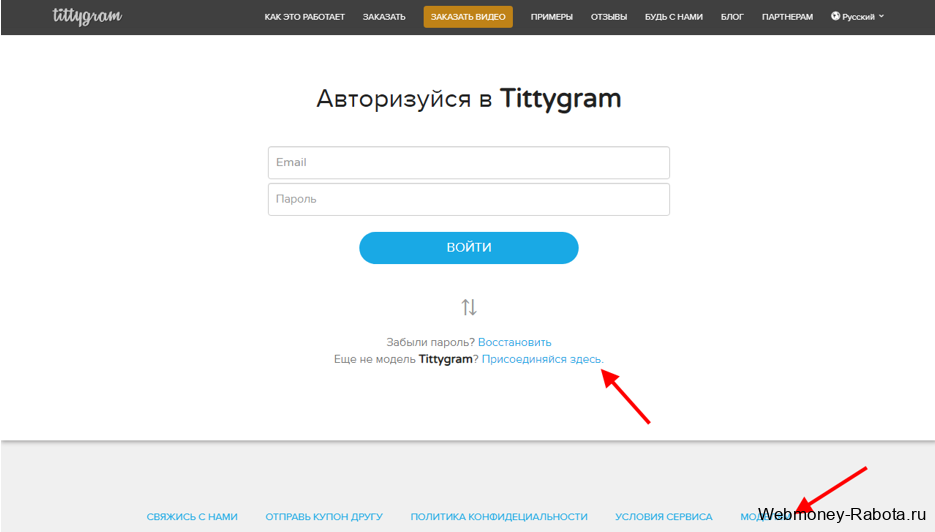
Task: Click the up-down swap arrows icon
Action: tap(469, 307)
